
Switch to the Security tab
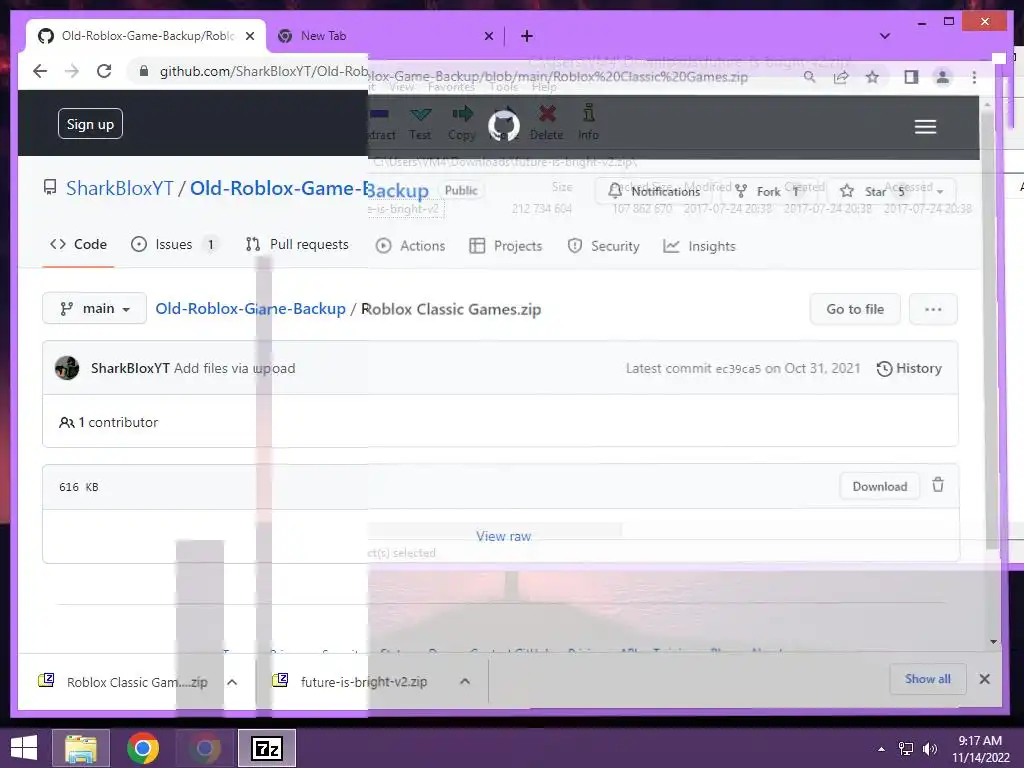click(x=603, y=246)
